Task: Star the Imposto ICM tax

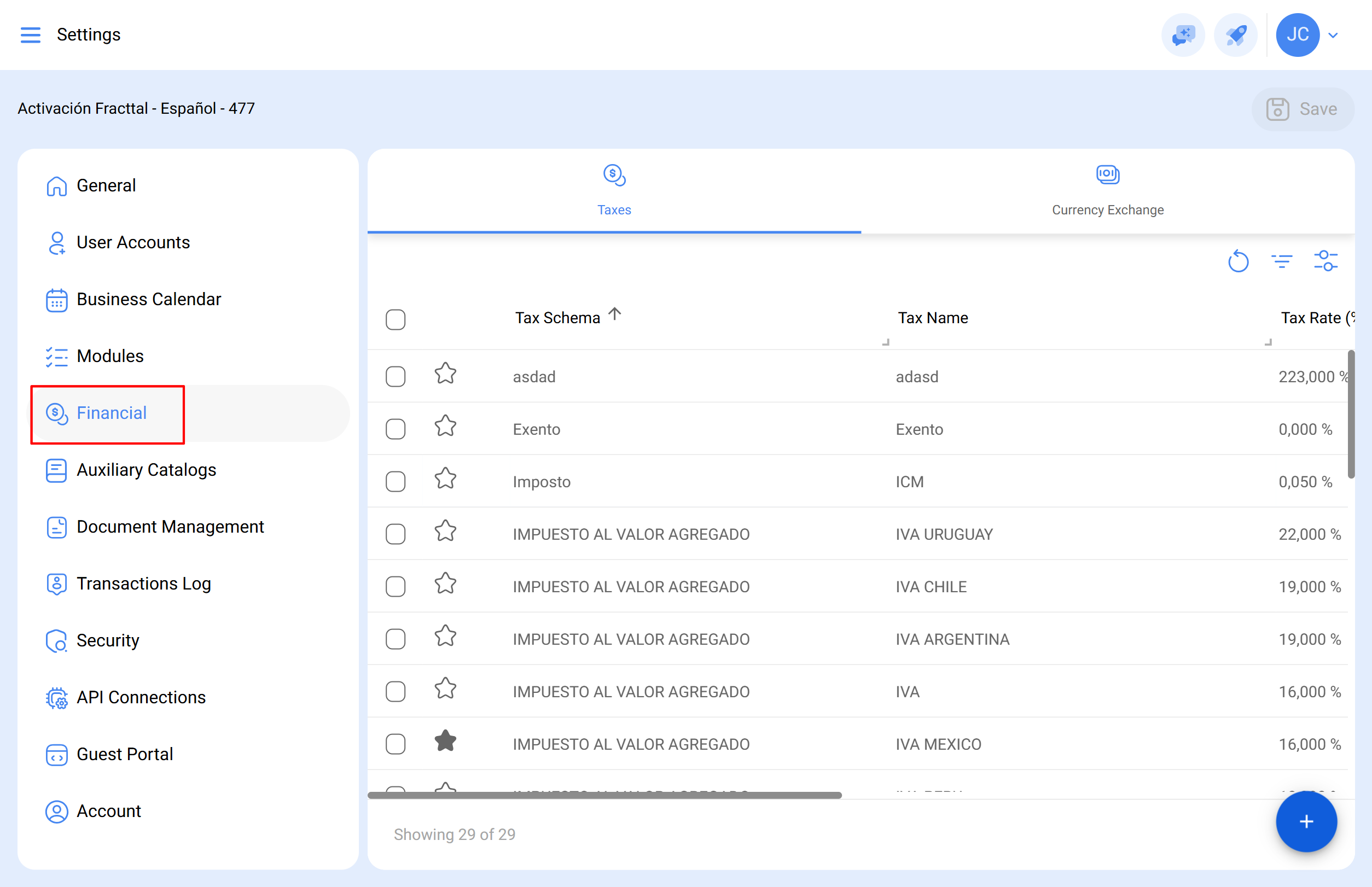Action: pos(445,478)
